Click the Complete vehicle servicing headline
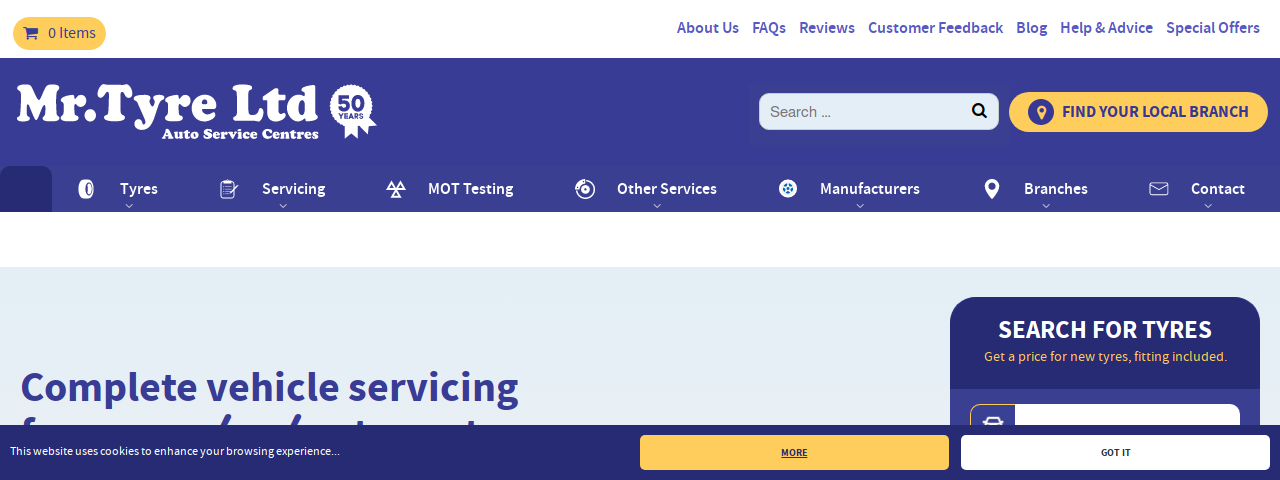 [270, 387]
